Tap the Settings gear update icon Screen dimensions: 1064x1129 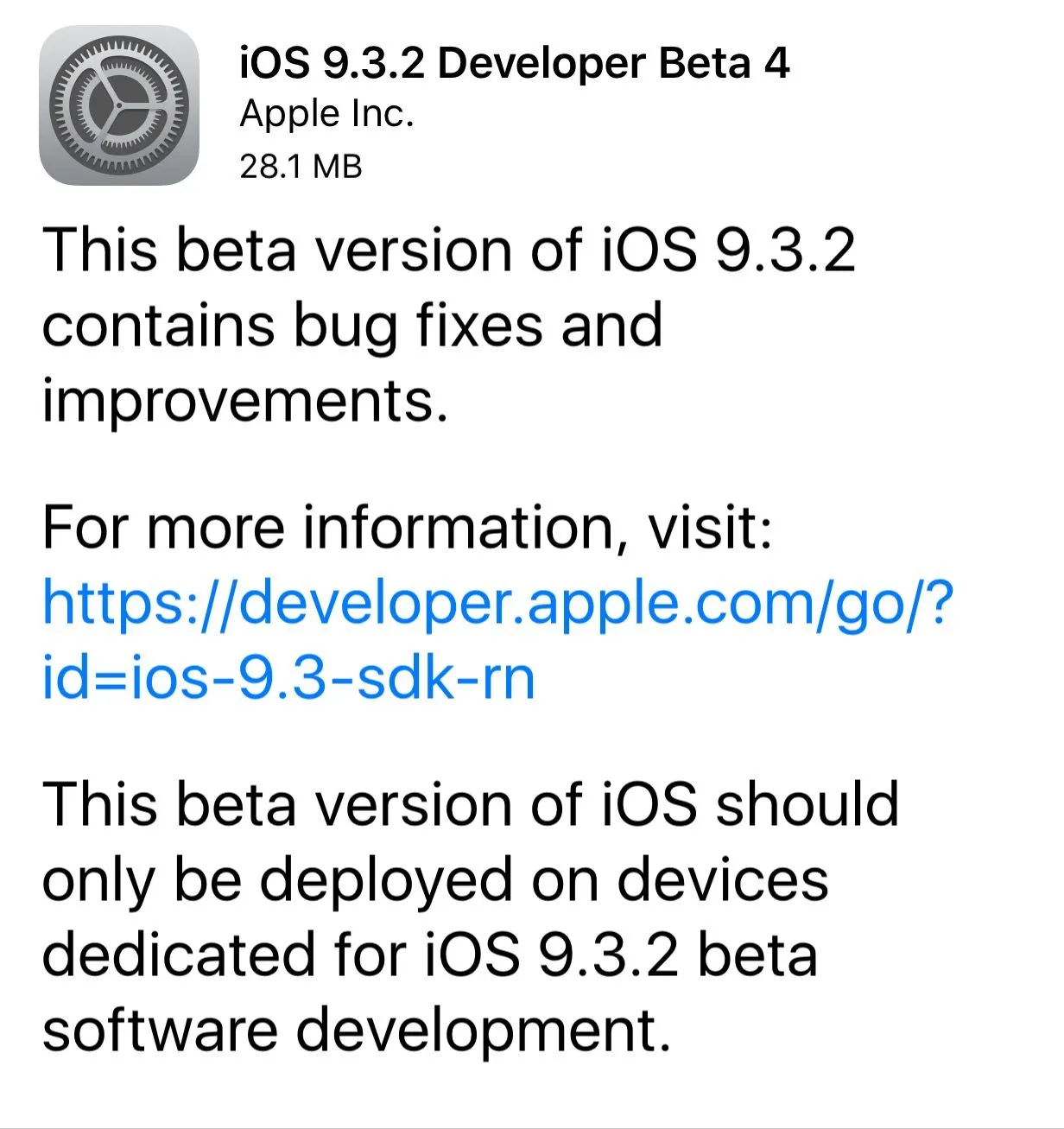119,105
